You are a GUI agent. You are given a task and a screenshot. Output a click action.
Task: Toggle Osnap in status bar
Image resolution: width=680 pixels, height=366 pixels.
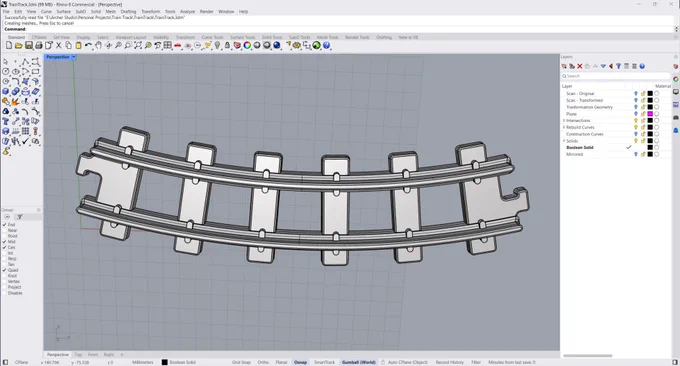[300, 362]
